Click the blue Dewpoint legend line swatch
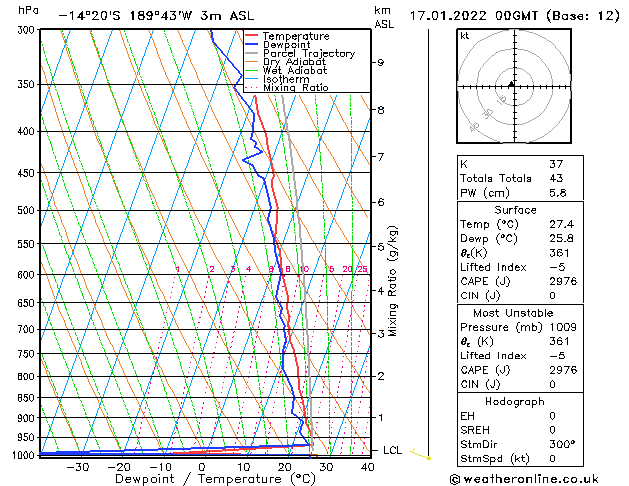 pyautogui.click(x=251, y=45)
